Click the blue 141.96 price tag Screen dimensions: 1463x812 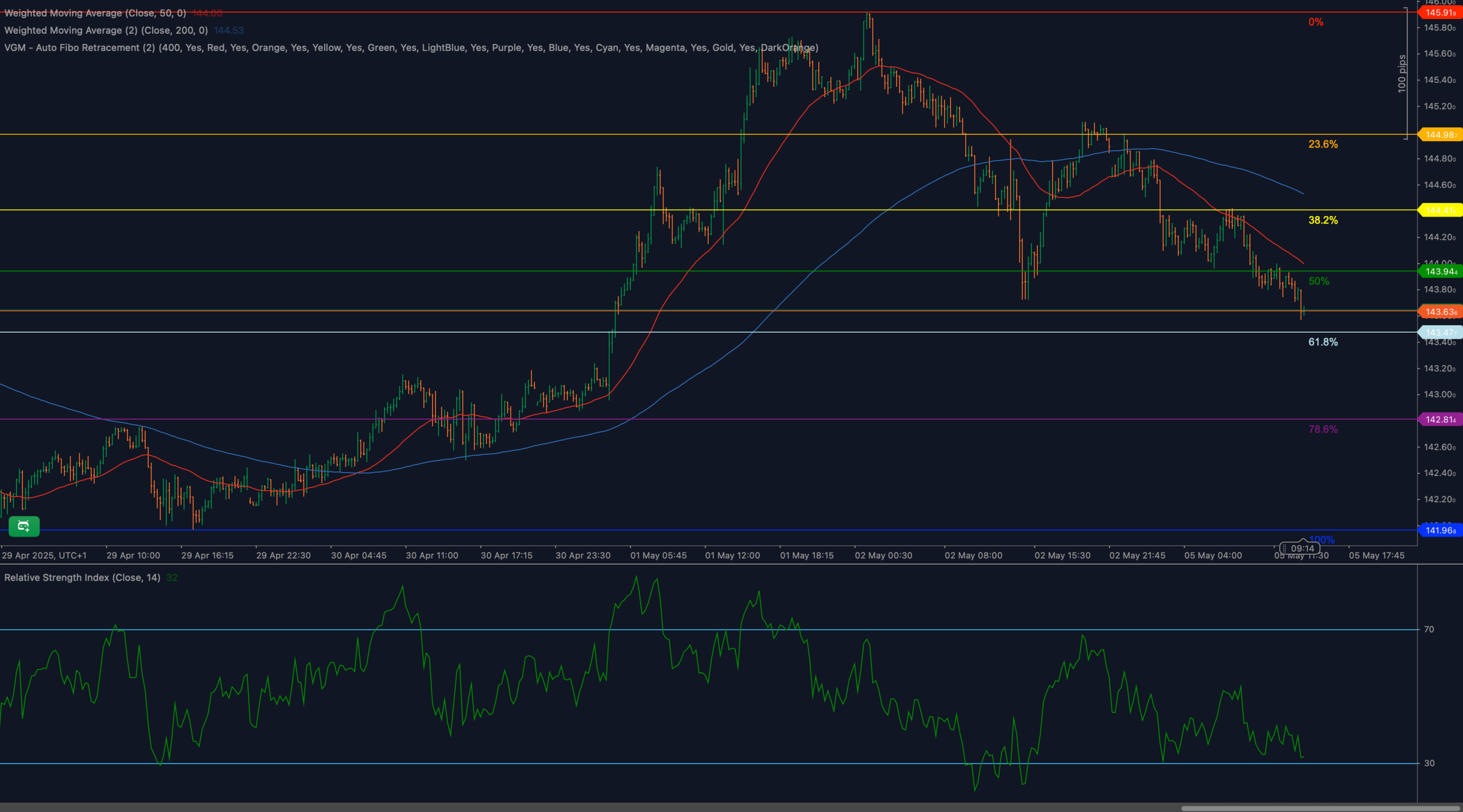pyautogui.click(x=1440, y=530)
